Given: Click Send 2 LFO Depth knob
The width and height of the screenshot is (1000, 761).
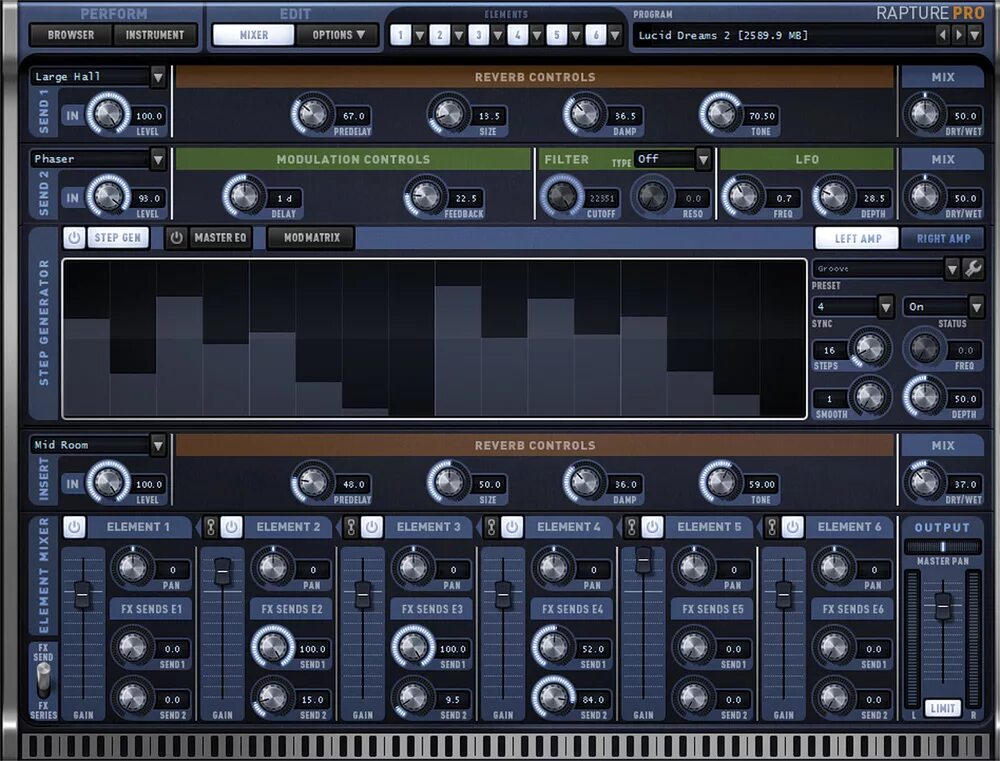Looking at the screenshot, I should coord(833,196).
